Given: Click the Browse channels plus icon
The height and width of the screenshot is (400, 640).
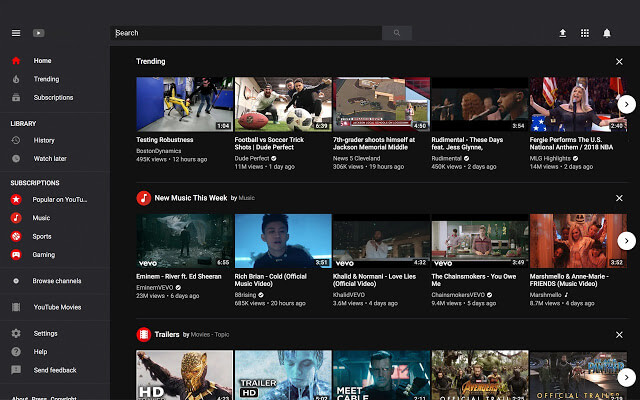Looking at the screenshot, I should (16, 281).
